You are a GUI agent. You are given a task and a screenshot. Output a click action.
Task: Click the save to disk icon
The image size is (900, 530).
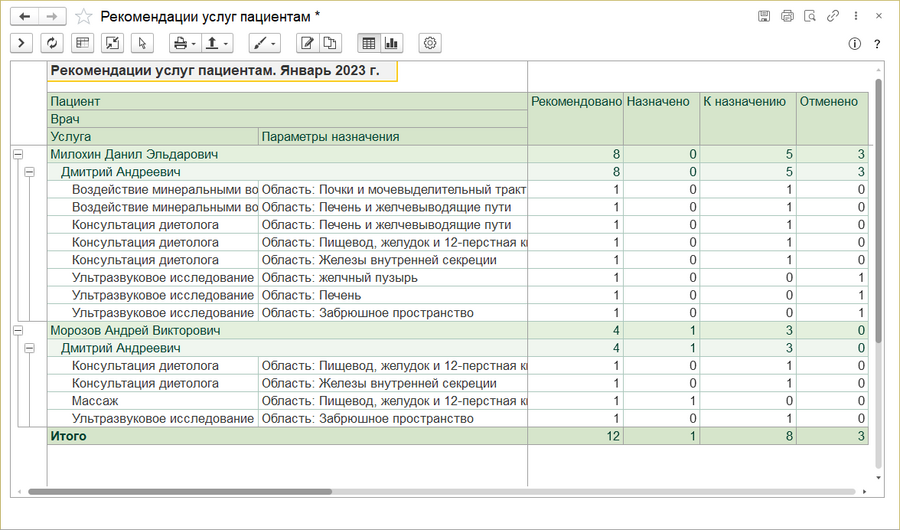coord(764,16)
